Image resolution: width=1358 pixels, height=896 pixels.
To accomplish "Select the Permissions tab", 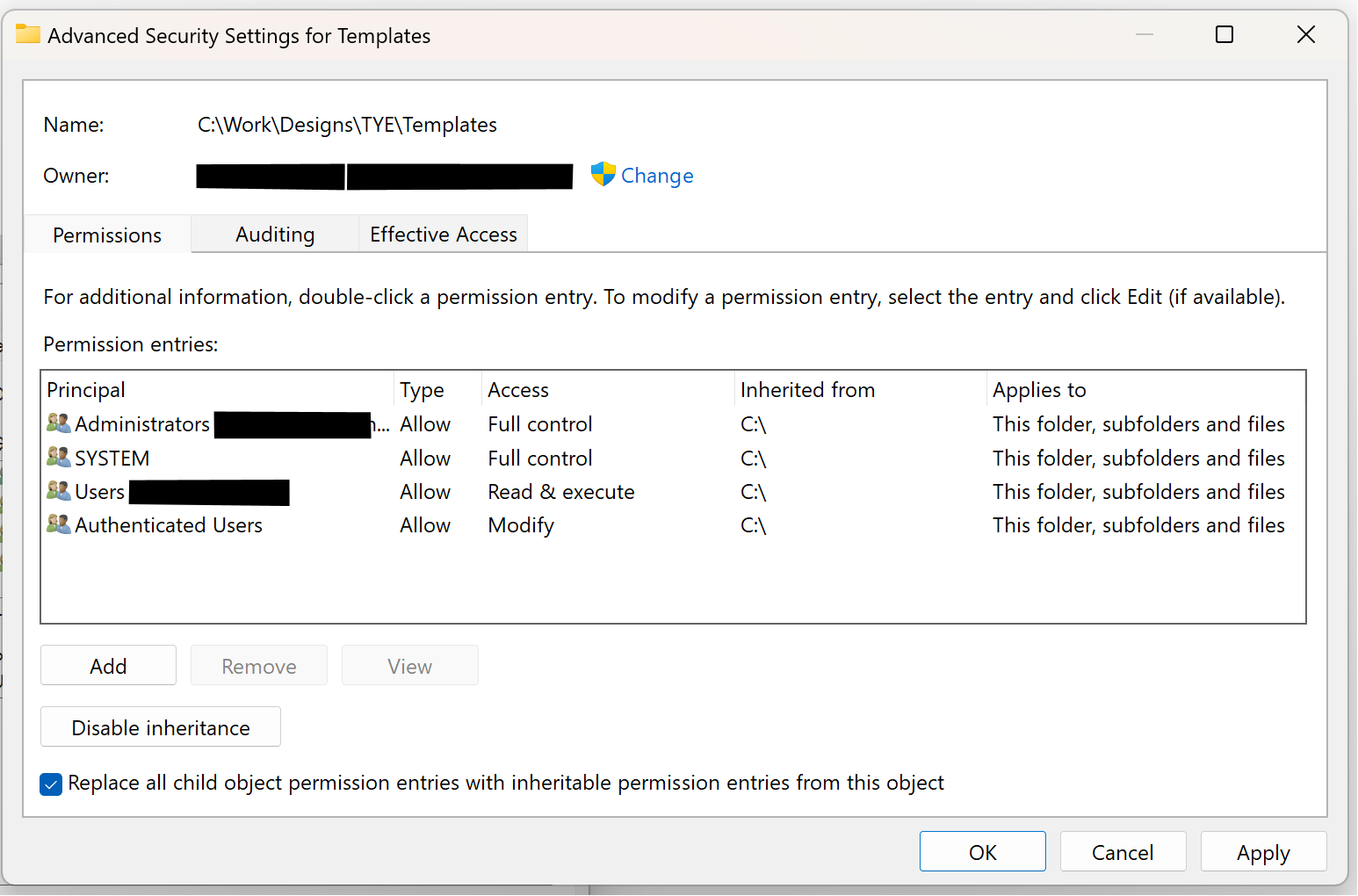I will (106, 234).
